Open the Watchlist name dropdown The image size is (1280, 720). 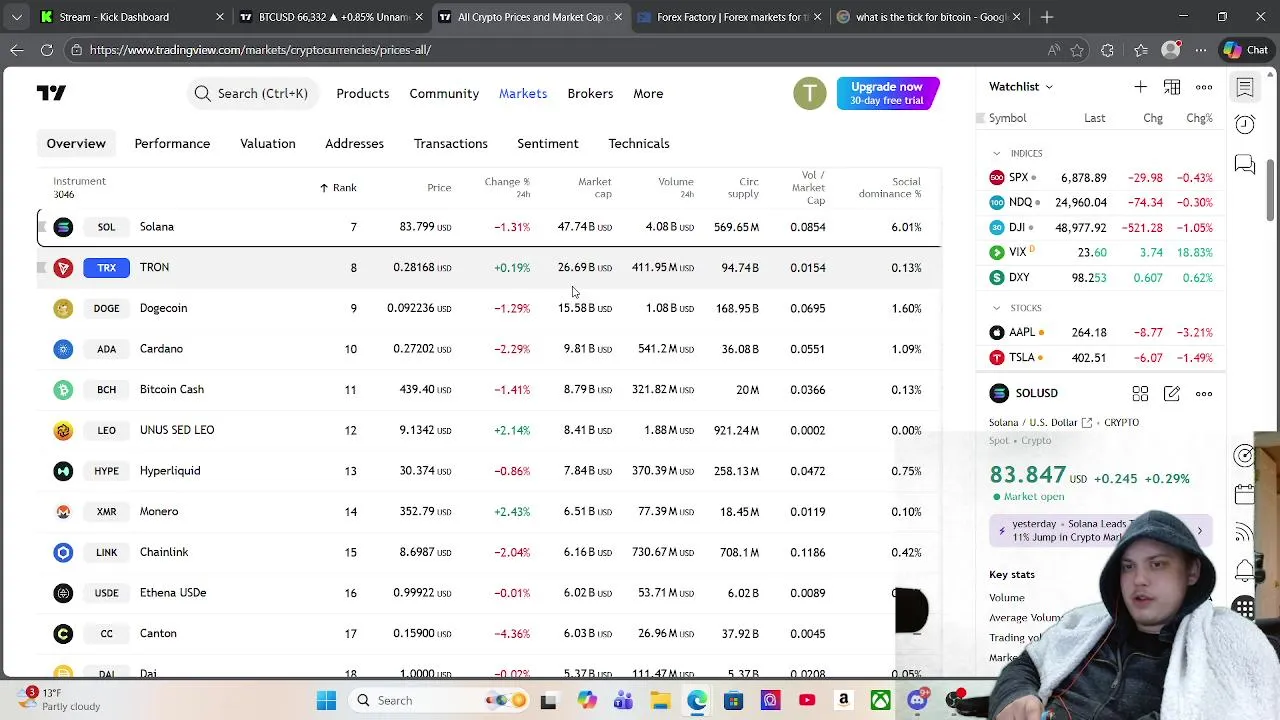pos(1021,87)
